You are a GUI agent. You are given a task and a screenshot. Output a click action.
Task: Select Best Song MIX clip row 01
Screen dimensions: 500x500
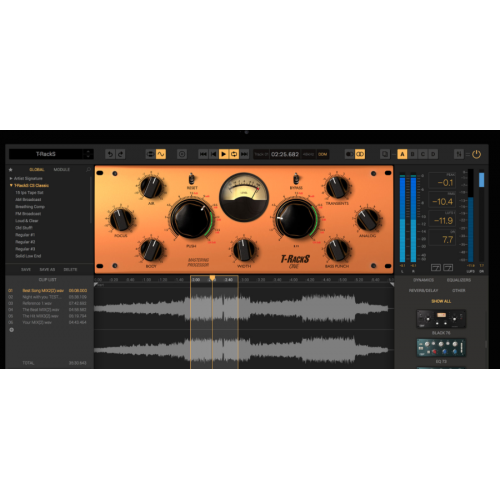[48, 291]
